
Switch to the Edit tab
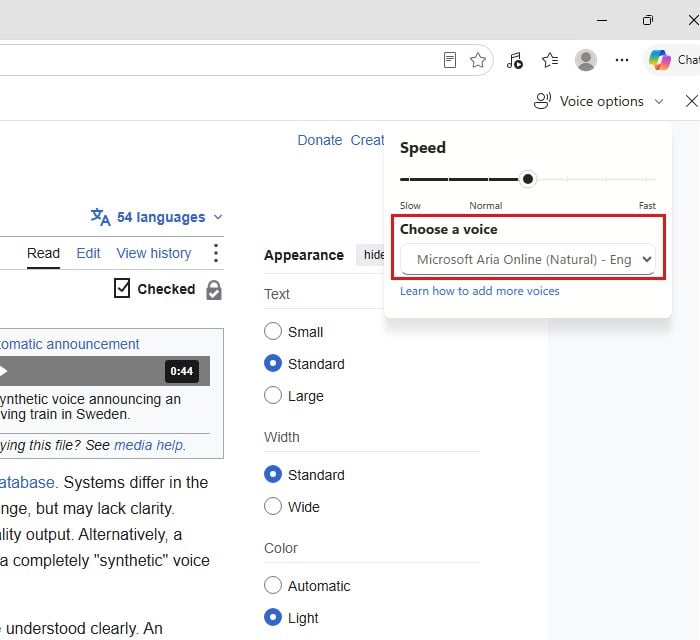coord(88,253)
